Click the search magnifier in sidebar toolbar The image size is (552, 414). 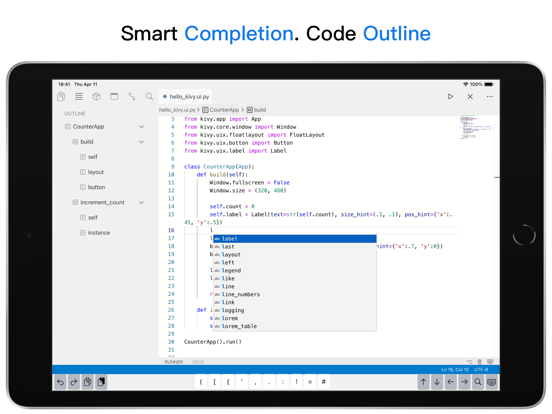tap(149, 96)
